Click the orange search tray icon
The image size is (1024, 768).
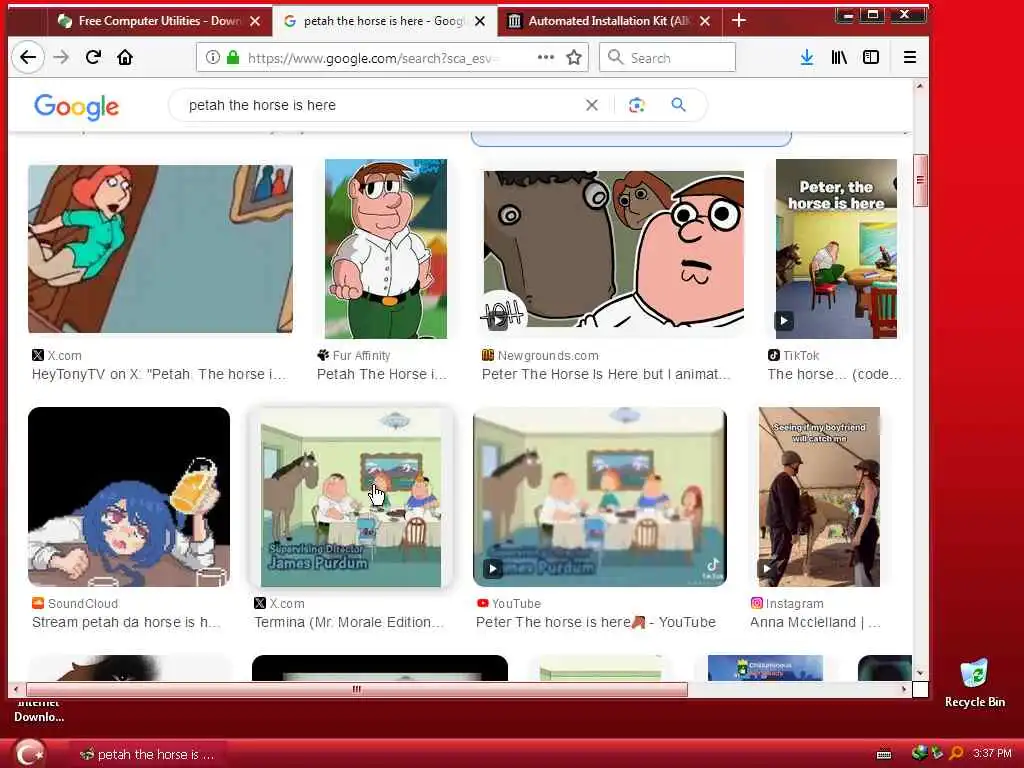(956, 754)
